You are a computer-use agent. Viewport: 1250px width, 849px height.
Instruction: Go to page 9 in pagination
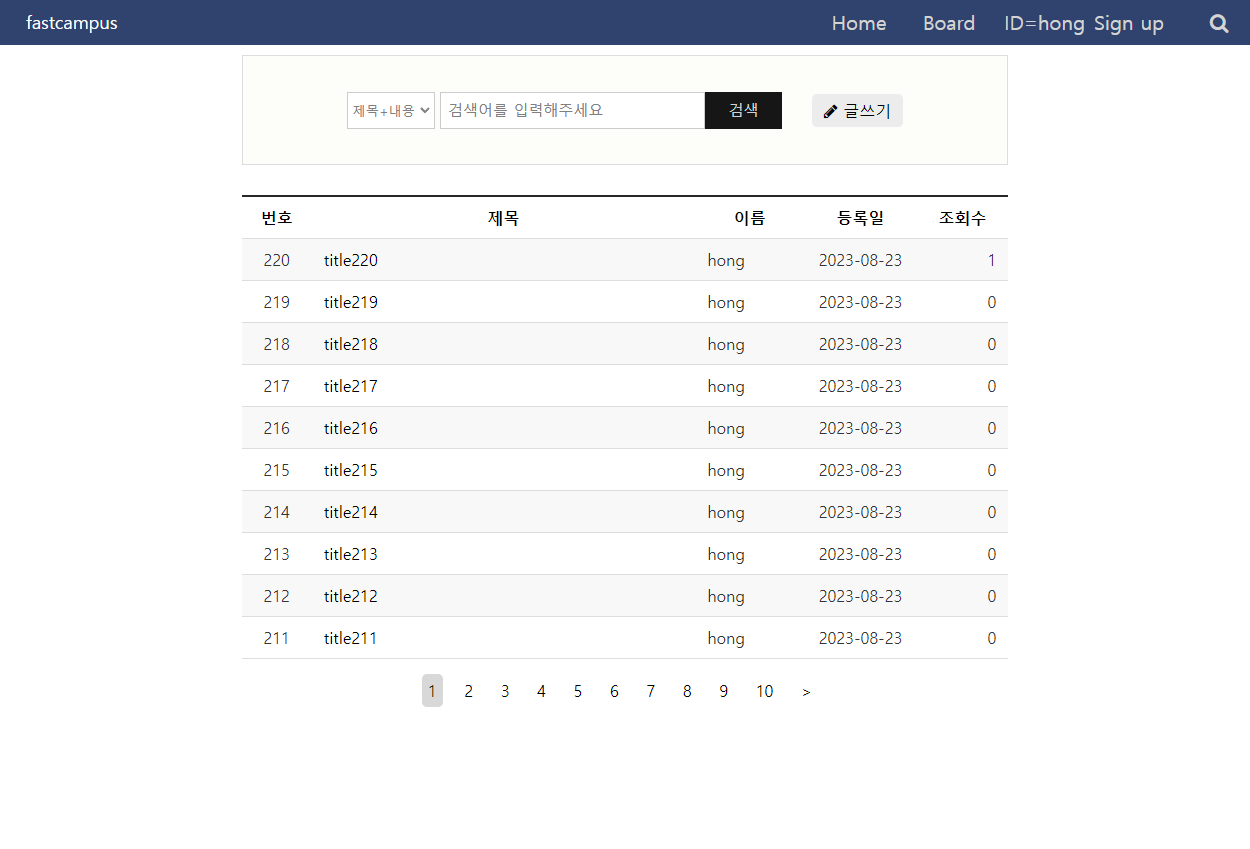[x=724, y=691]
